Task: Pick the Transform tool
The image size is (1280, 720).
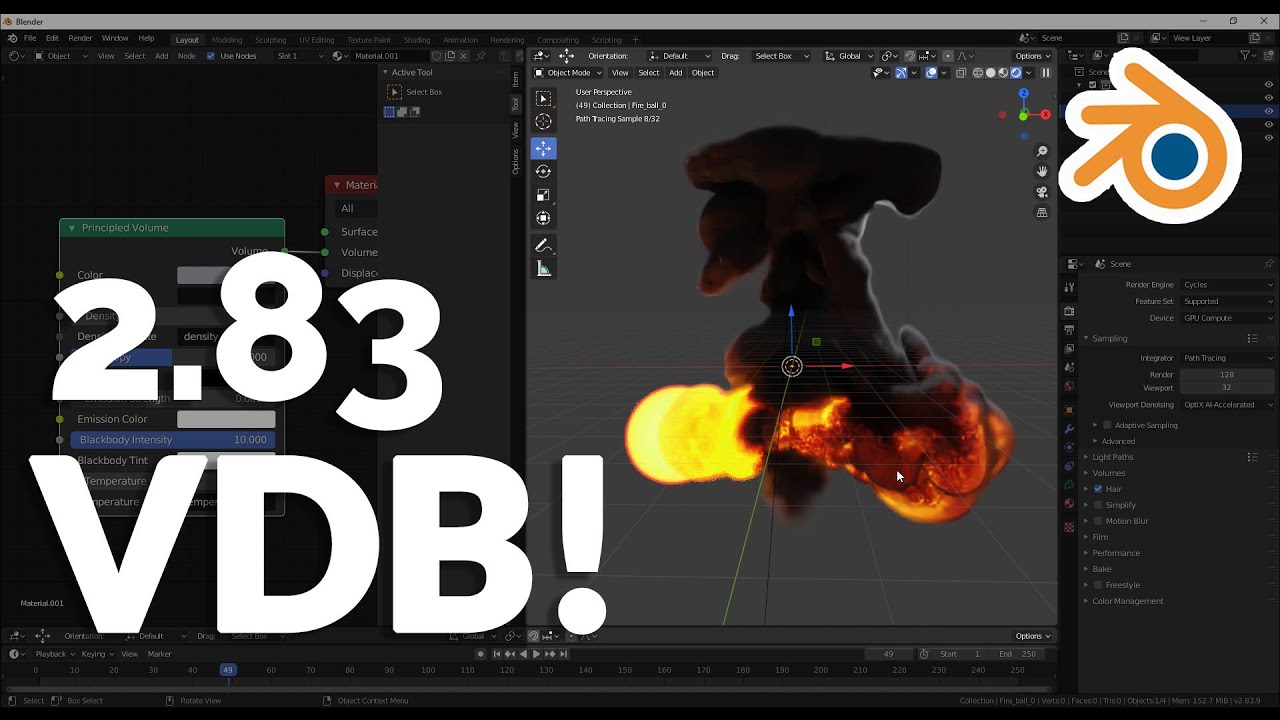Action: [x=543, y=218]
